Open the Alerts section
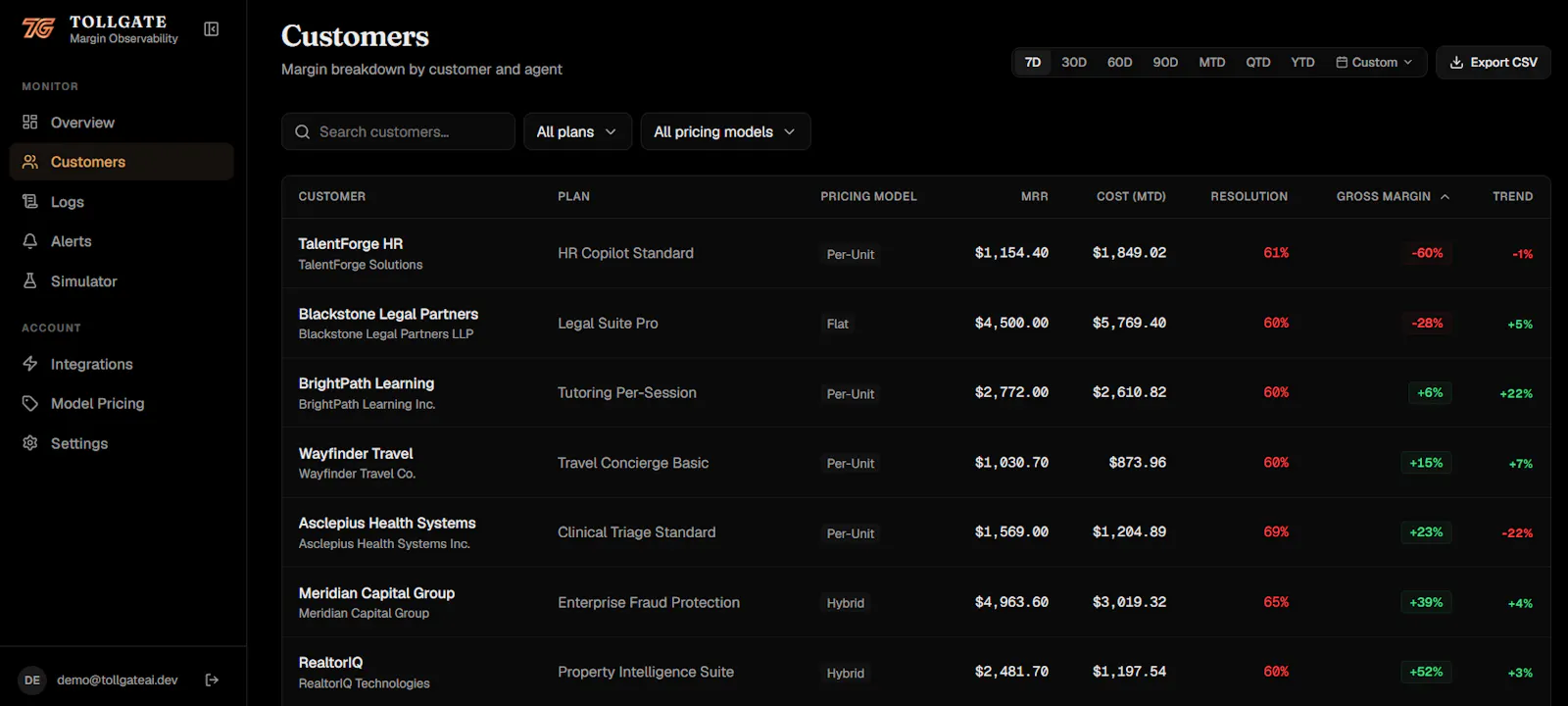 (x=122, y=241)
